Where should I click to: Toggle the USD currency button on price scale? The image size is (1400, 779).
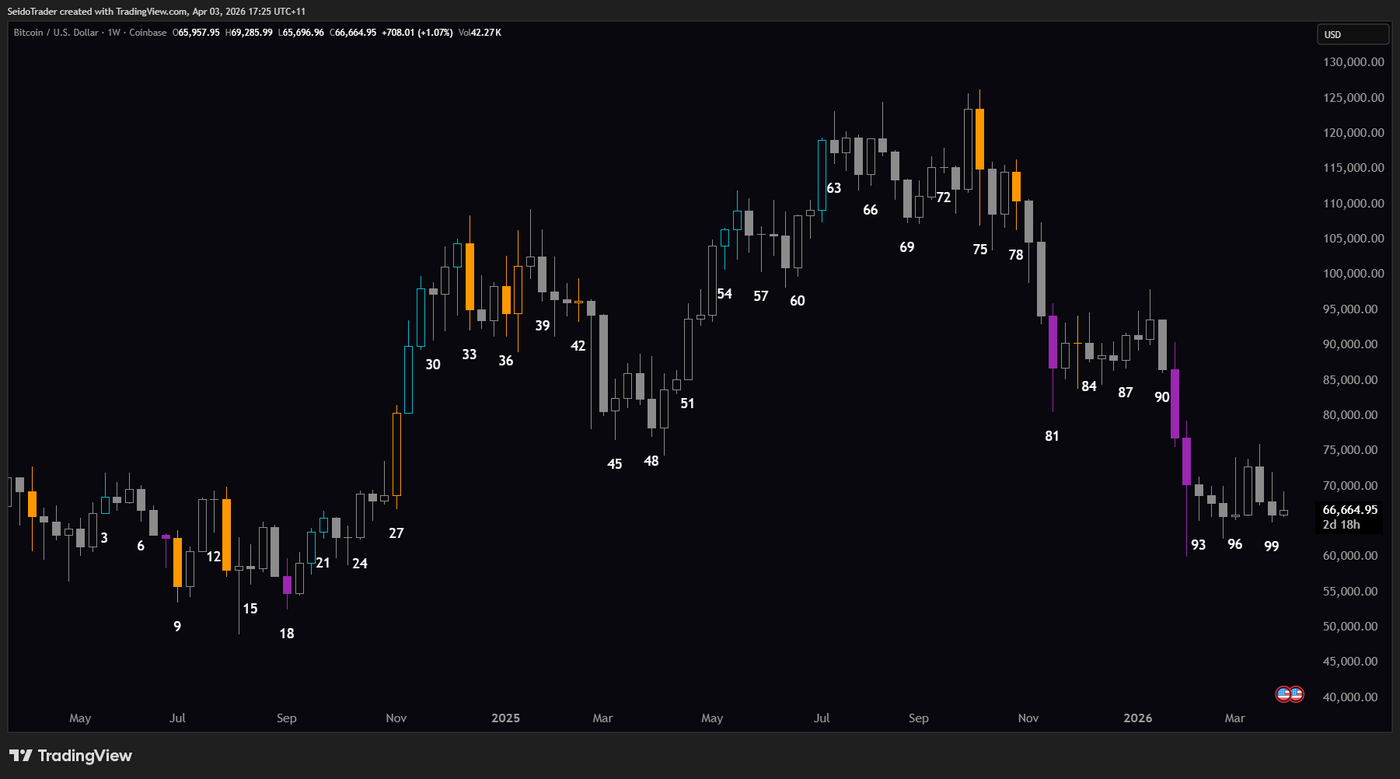(1353, 33)
